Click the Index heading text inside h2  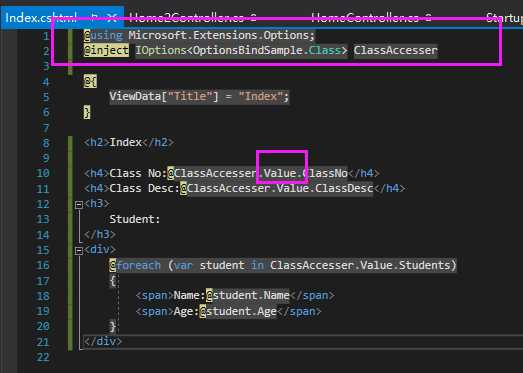(125, 142)
